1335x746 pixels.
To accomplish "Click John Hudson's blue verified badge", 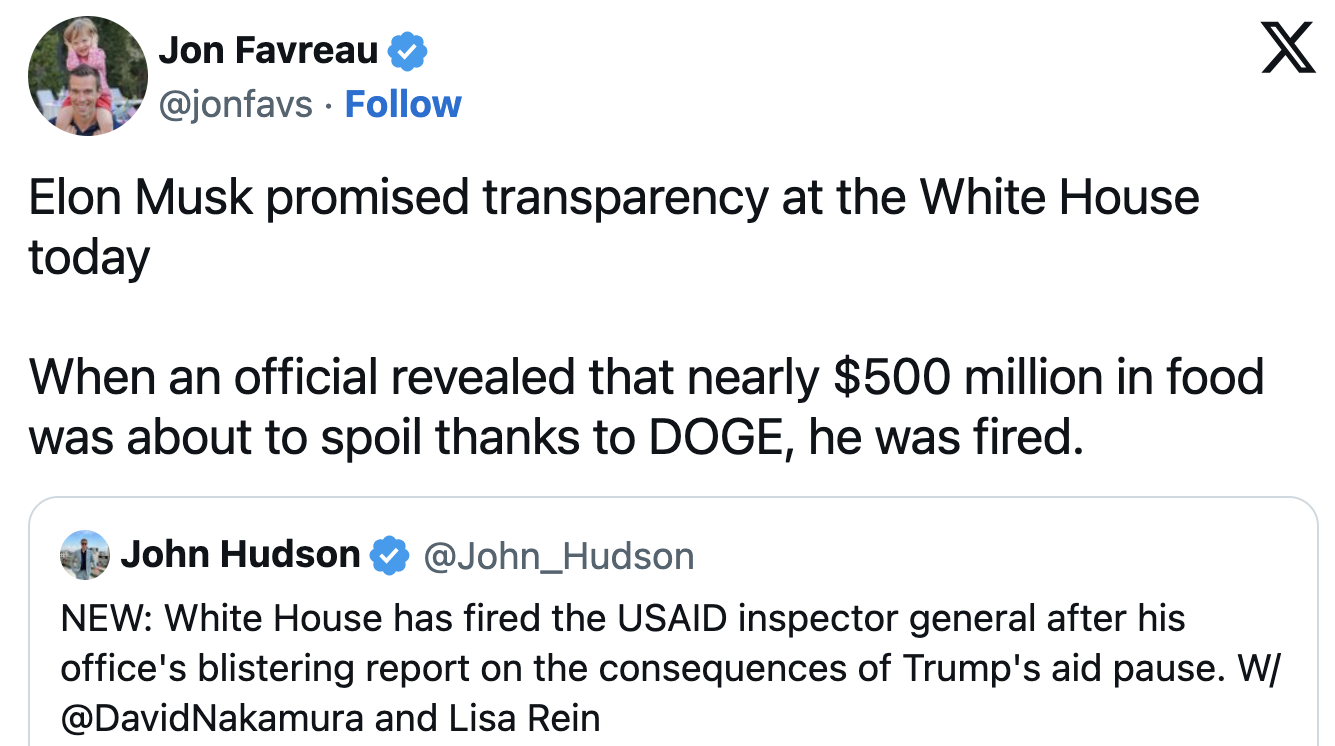I will click(390, 555).
